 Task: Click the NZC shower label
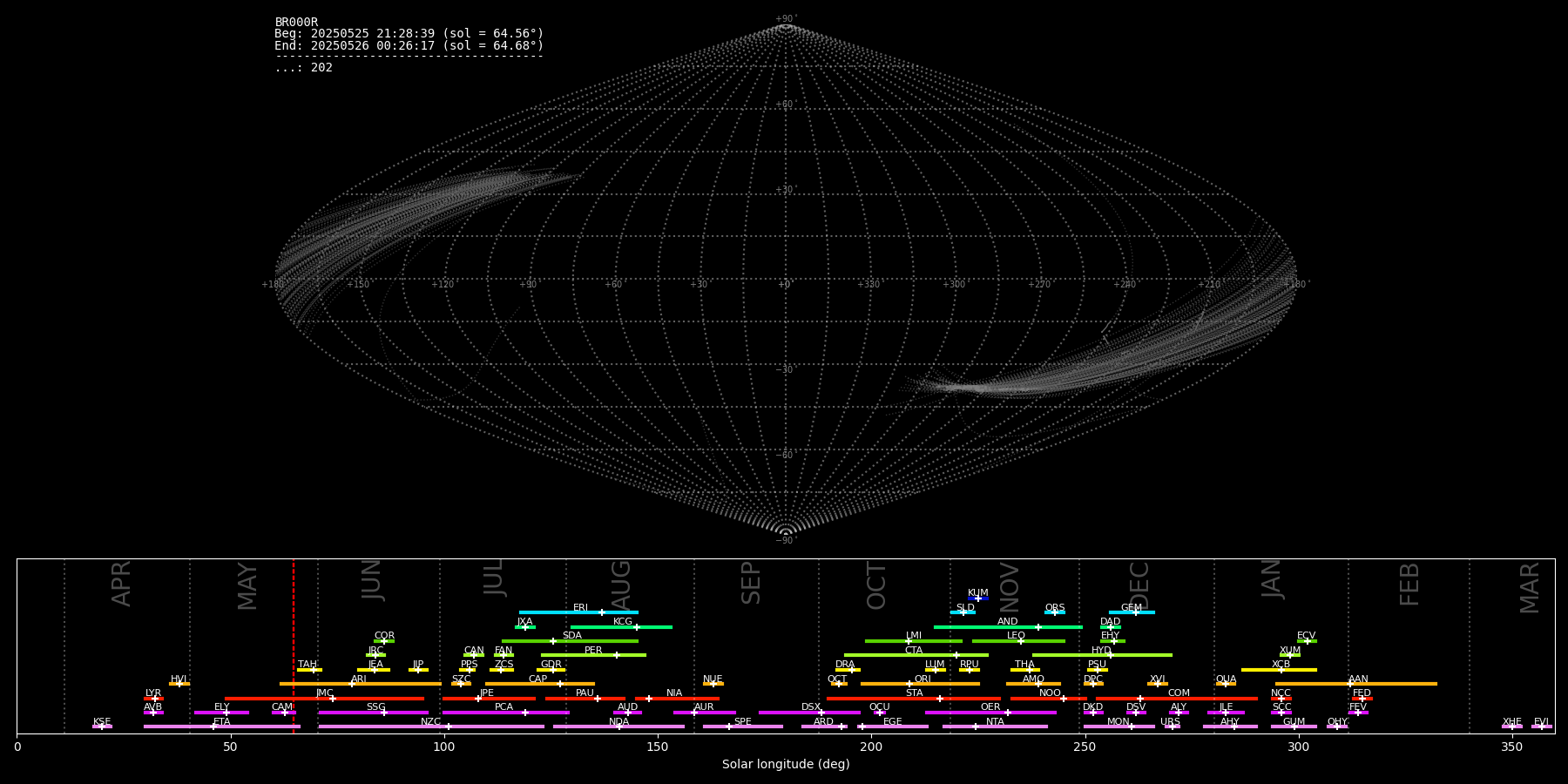430,722
